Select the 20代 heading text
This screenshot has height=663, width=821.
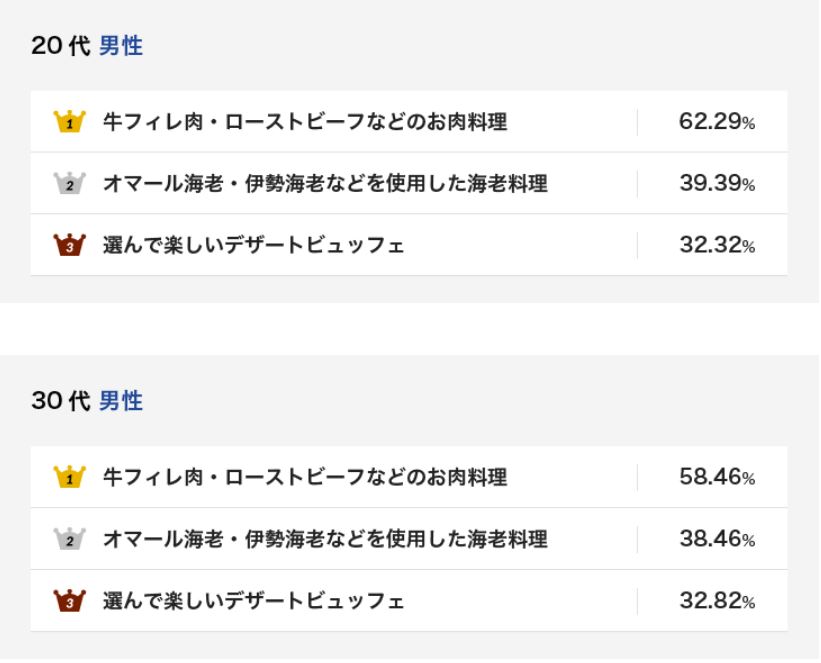(x=60, y=46)
